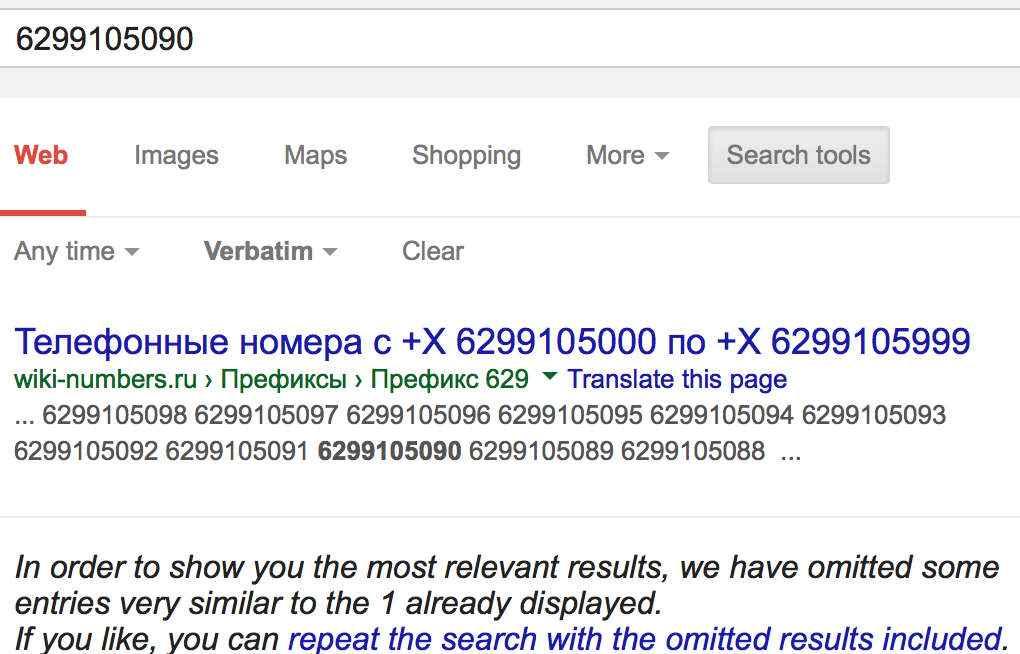1020x654 pixels.
Task: Expand the Verbatim results dropdown
Action: (270, 251)
